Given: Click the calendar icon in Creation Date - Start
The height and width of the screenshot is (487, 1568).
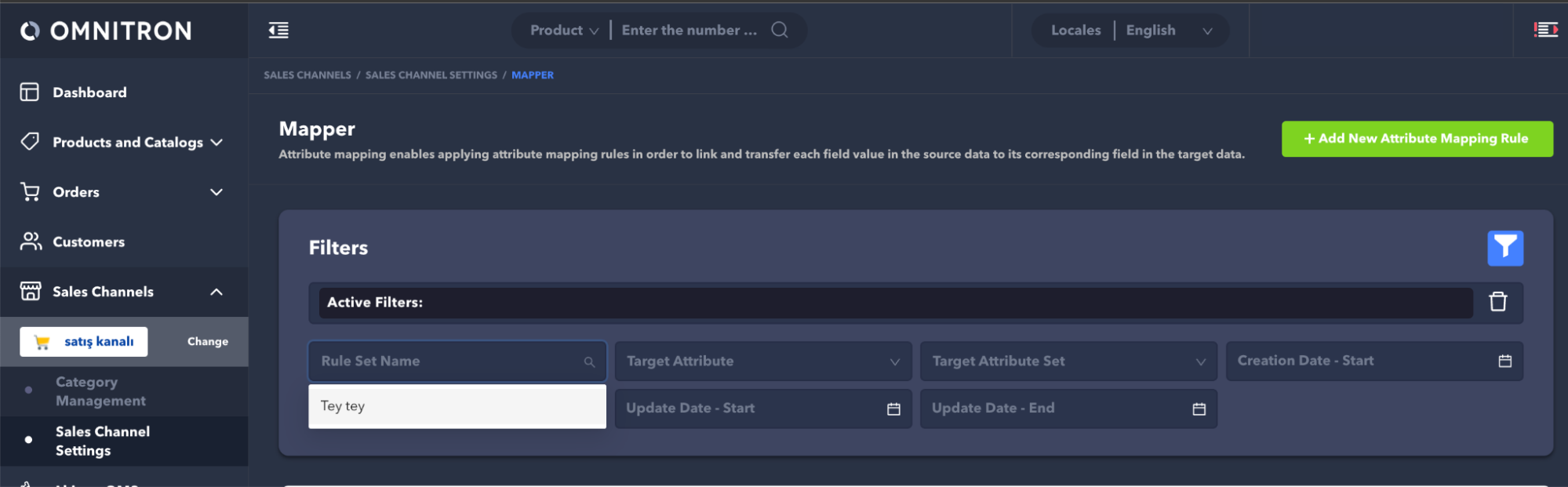Looking at the screenshot, I should coord(1504,361).
